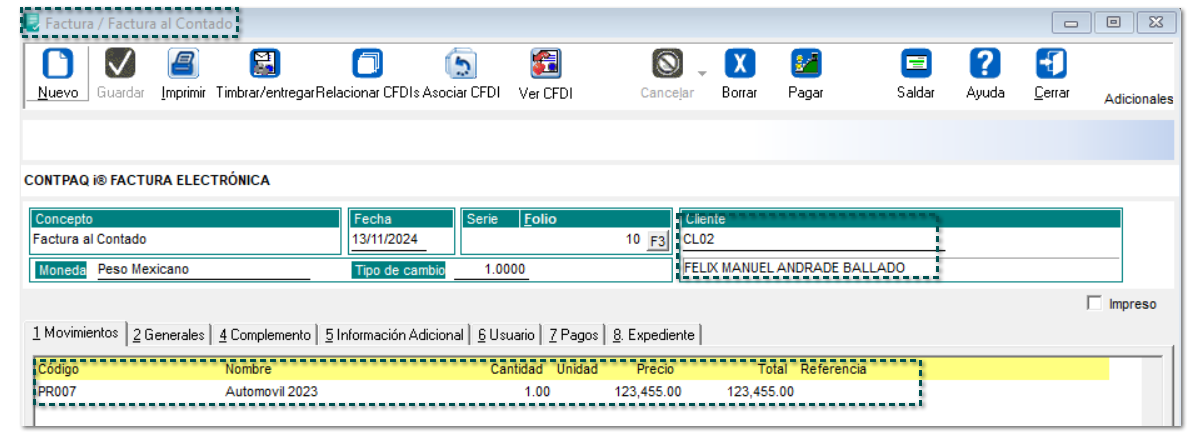Click the Concepto field Factura al Contado
Screen dimensions: 1190x435
185,240
